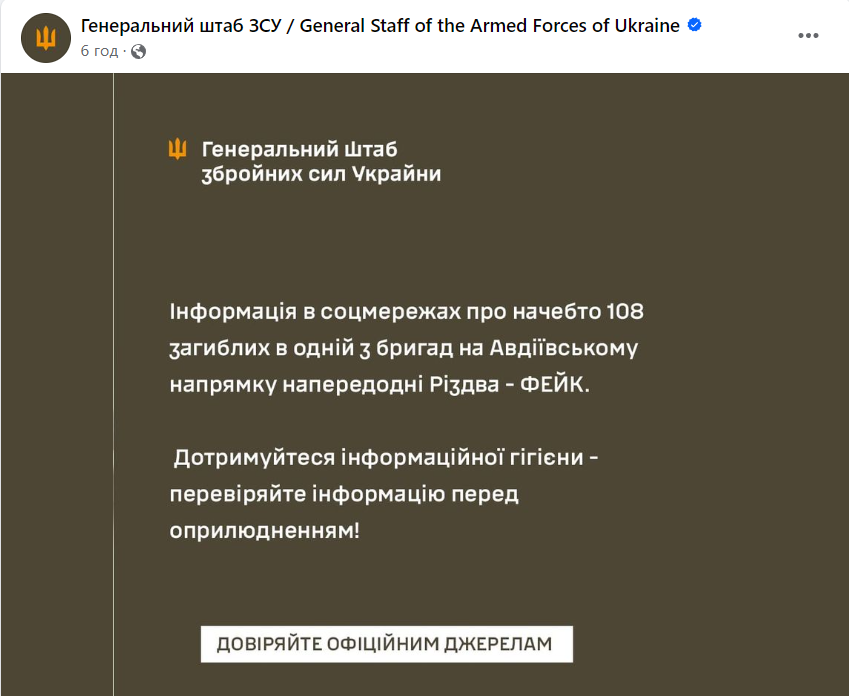Click the "перевіряйте інформацію перед" line
849x696 pixels.
[x=345, y=494]
